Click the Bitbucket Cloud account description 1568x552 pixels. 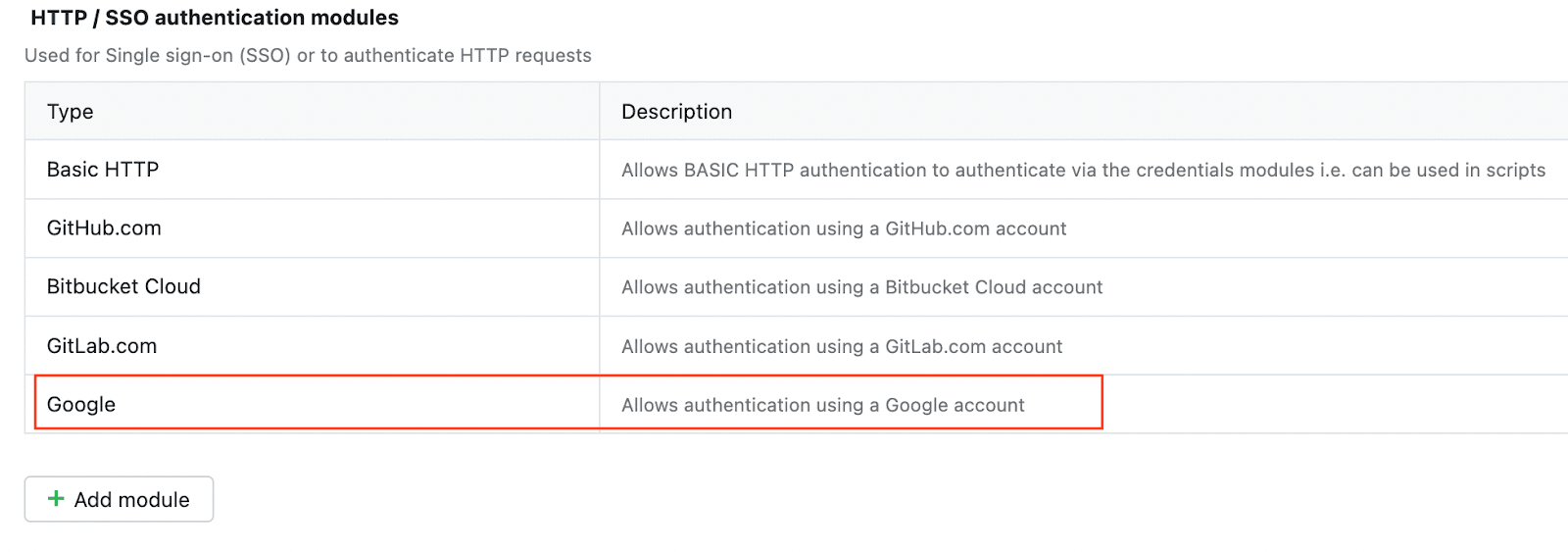coord(861,287)
